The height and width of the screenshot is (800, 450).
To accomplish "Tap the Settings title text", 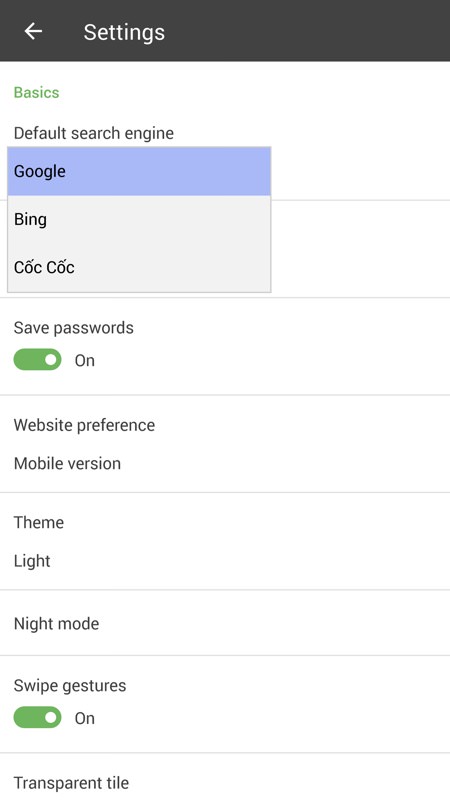I will (x=124, y=32).
